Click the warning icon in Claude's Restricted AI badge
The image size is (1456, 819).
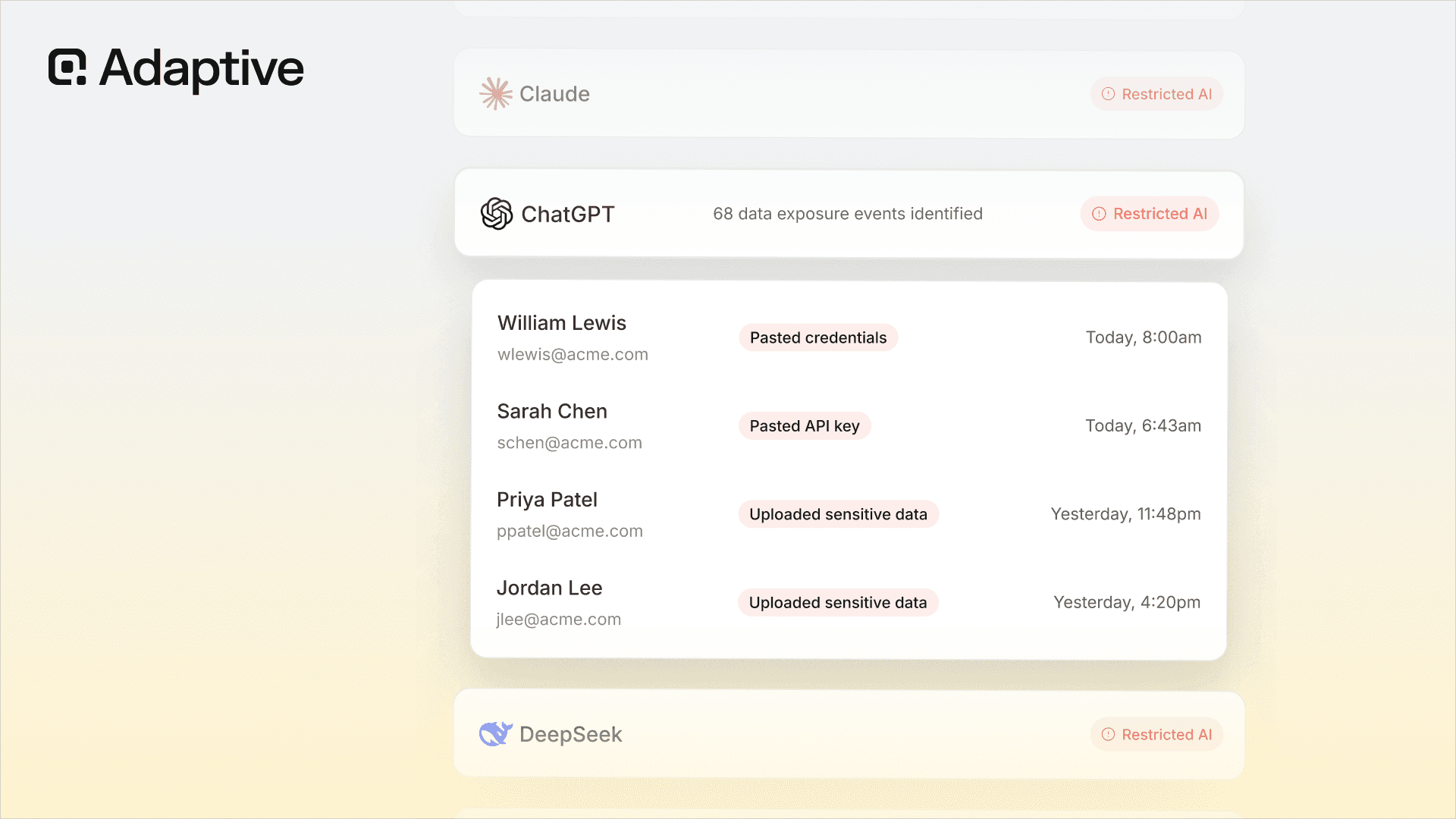click(1108, 94)
